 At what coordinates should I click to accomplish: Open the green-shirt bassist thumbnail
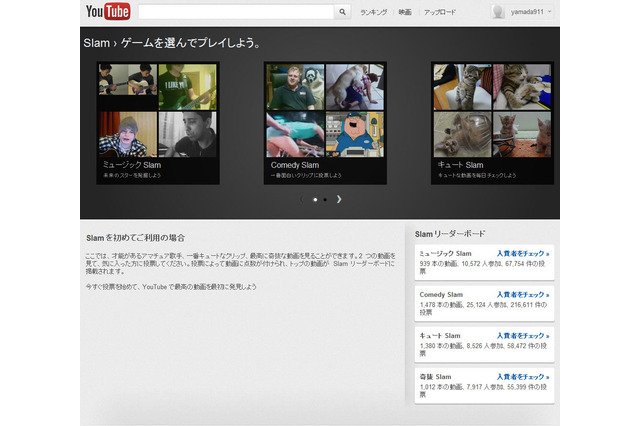(x=187, y=87)
